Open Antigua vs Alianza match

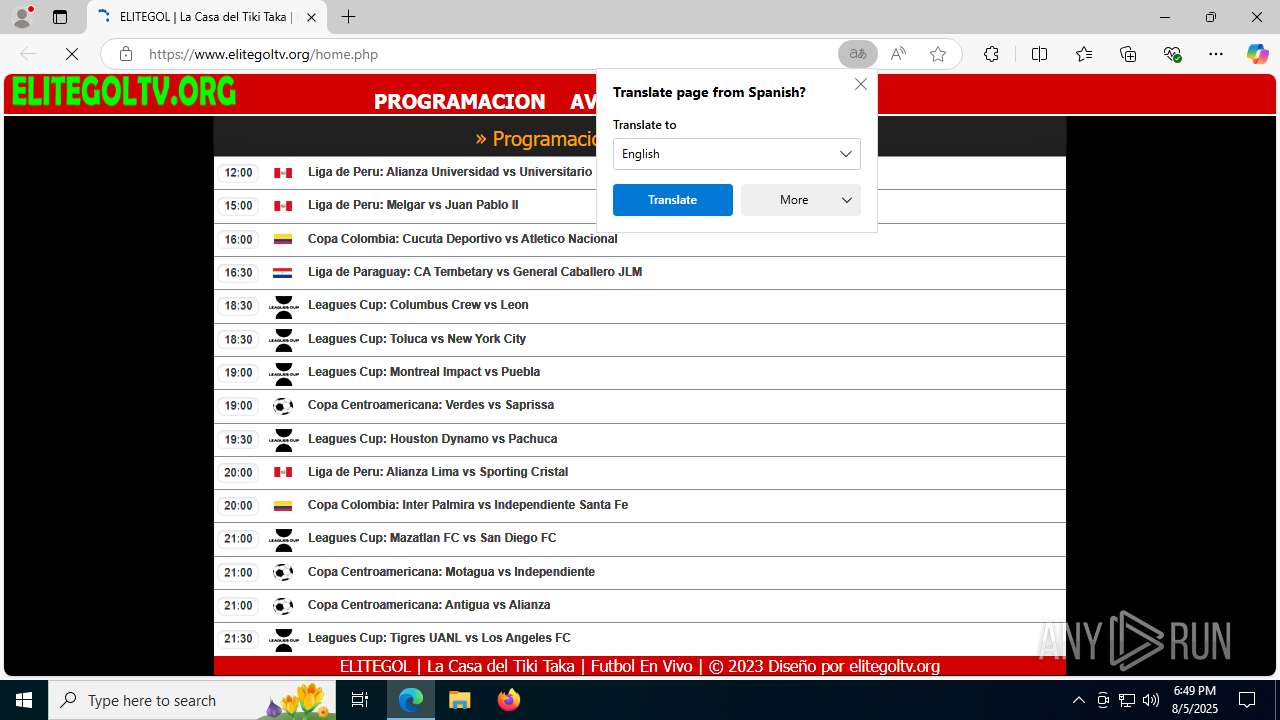click(x=429, y=605)
